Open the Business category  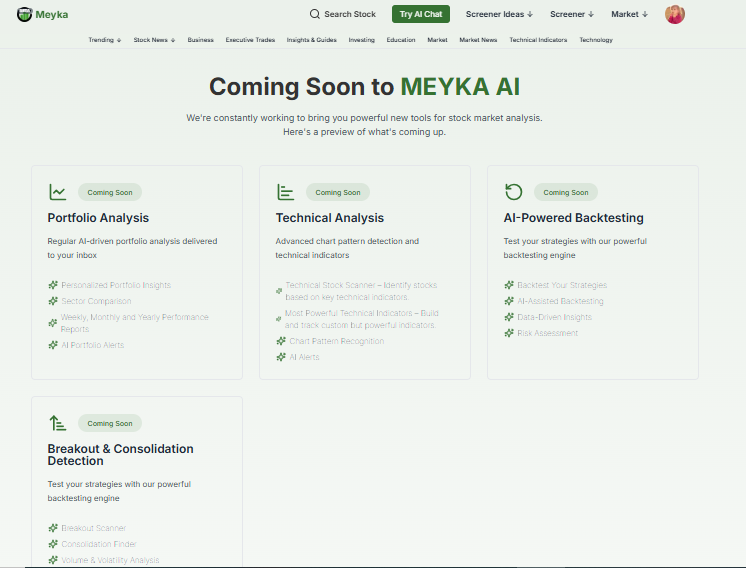click(x=200, y=40)
